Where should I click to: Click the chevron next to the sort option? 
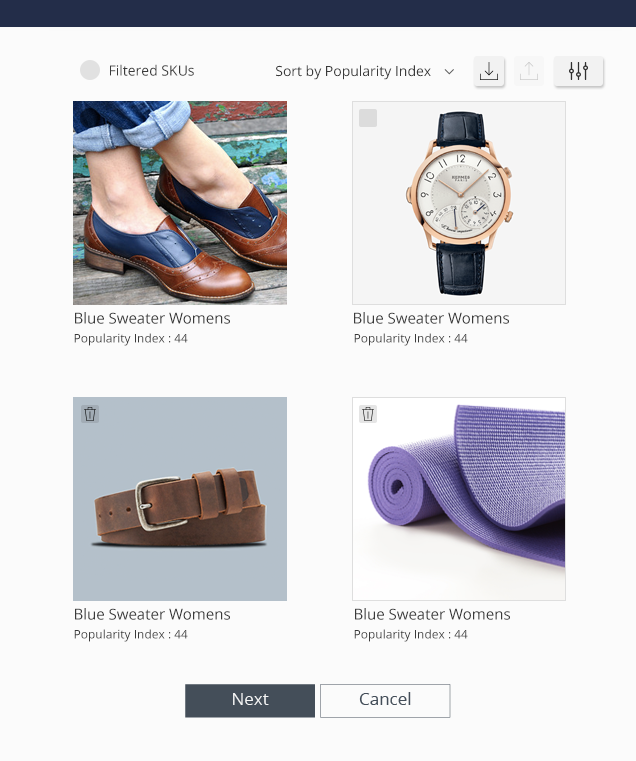click(x=450, y=72)
